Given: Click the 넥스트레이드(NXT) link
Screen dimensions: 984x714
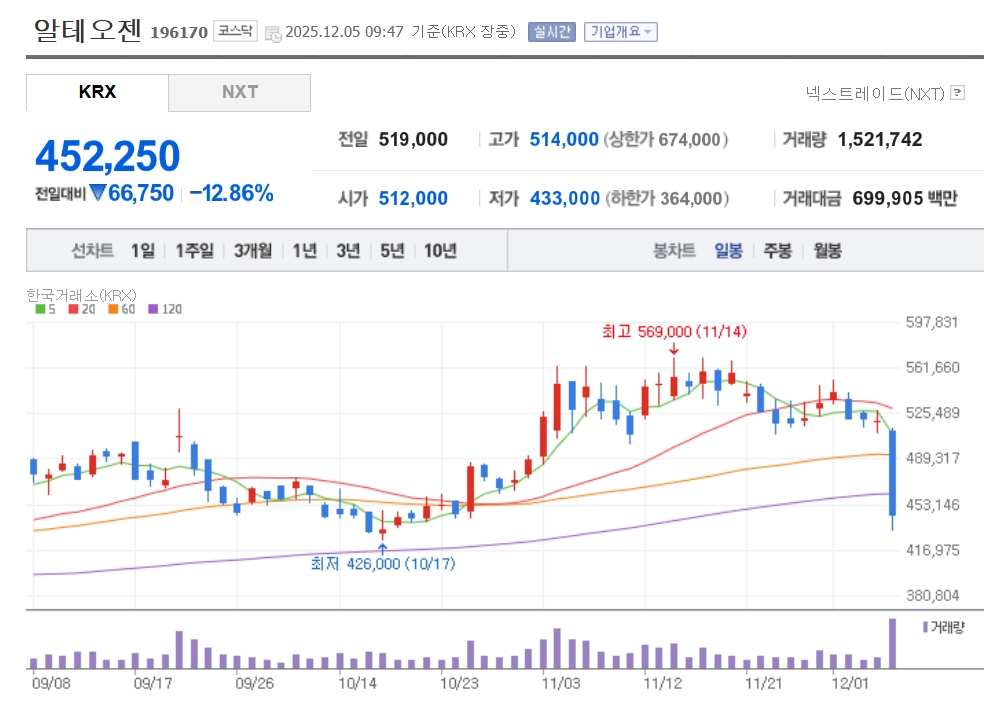Looking at the screenshot, I should point(874,93).
